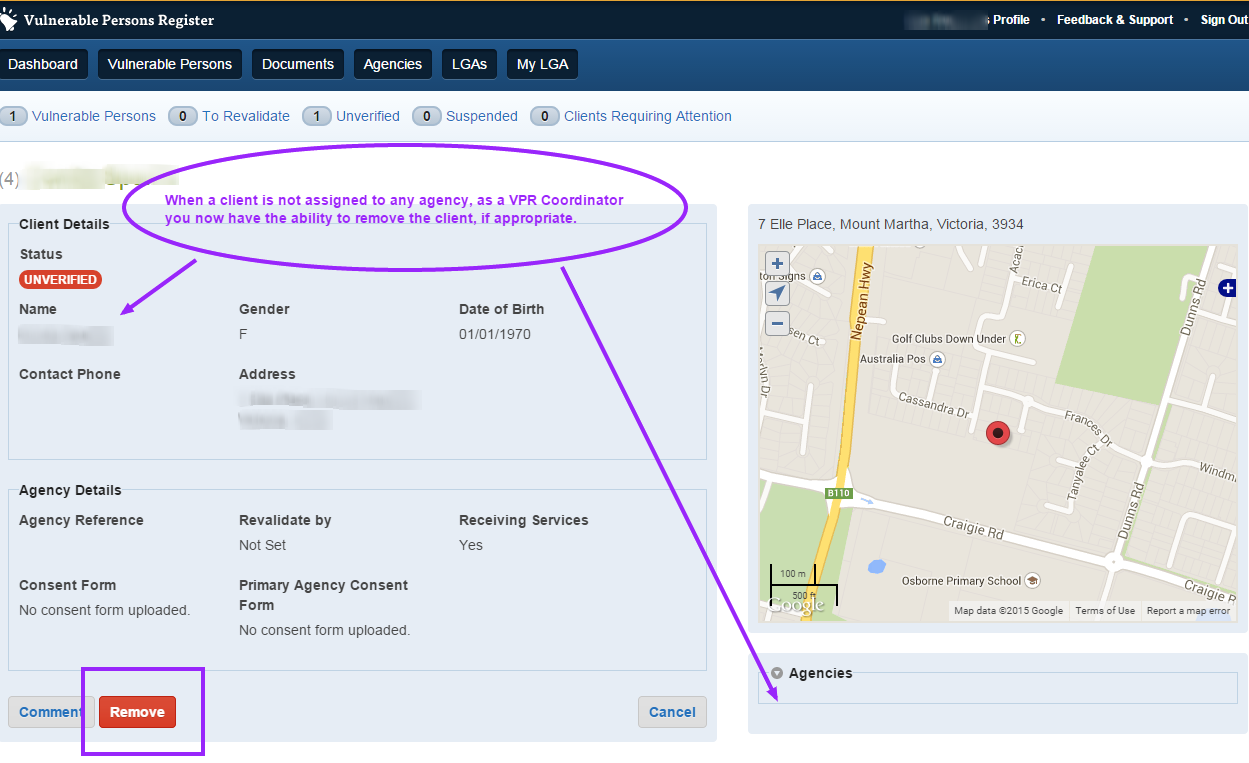Click the map zoom out minus button
Viewport: 1249px width, 763px height.
pyautogui.click(x=777, y=323)
